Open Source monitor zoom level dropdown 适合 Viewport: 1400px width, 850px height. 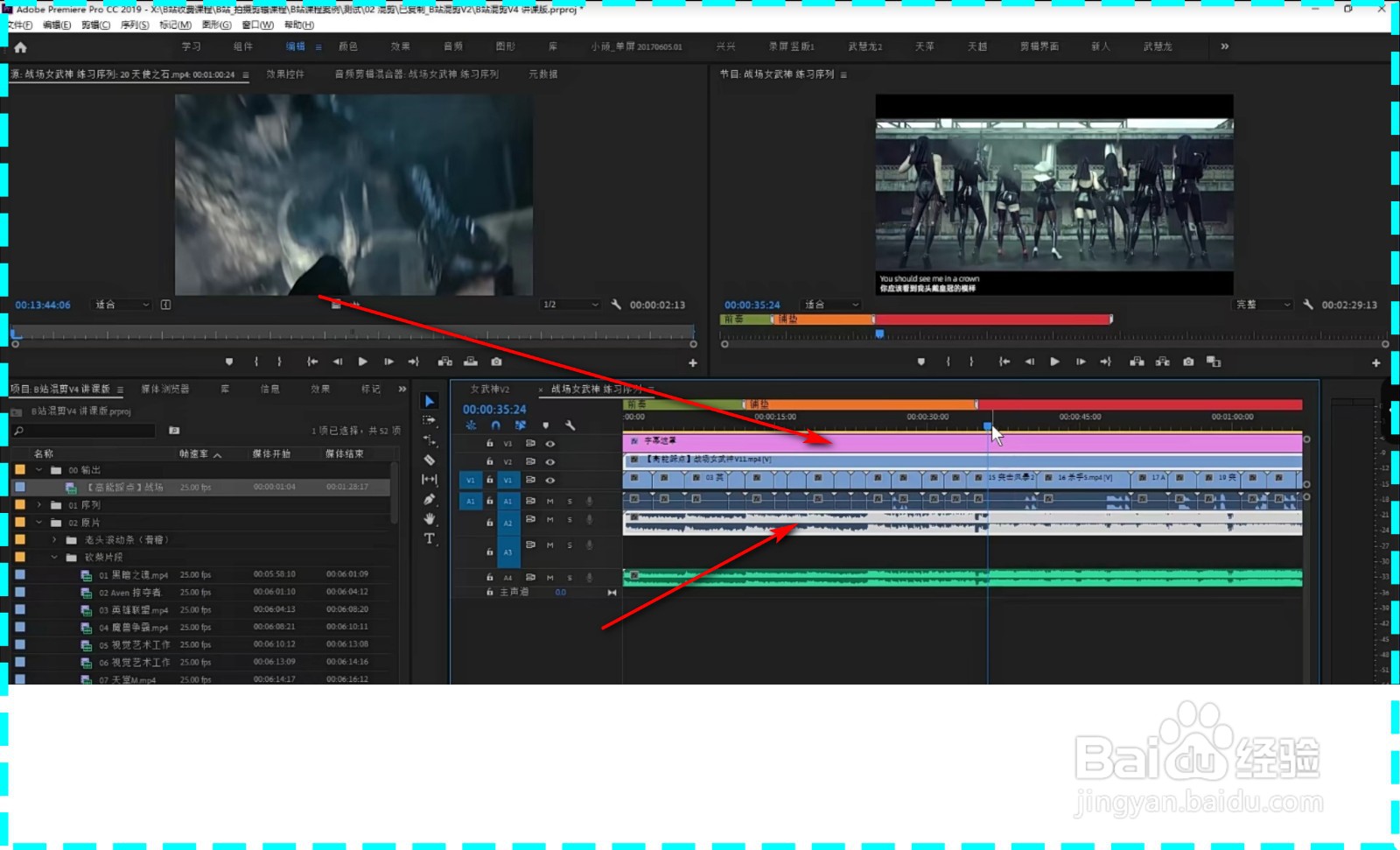[x=122, y=305]
